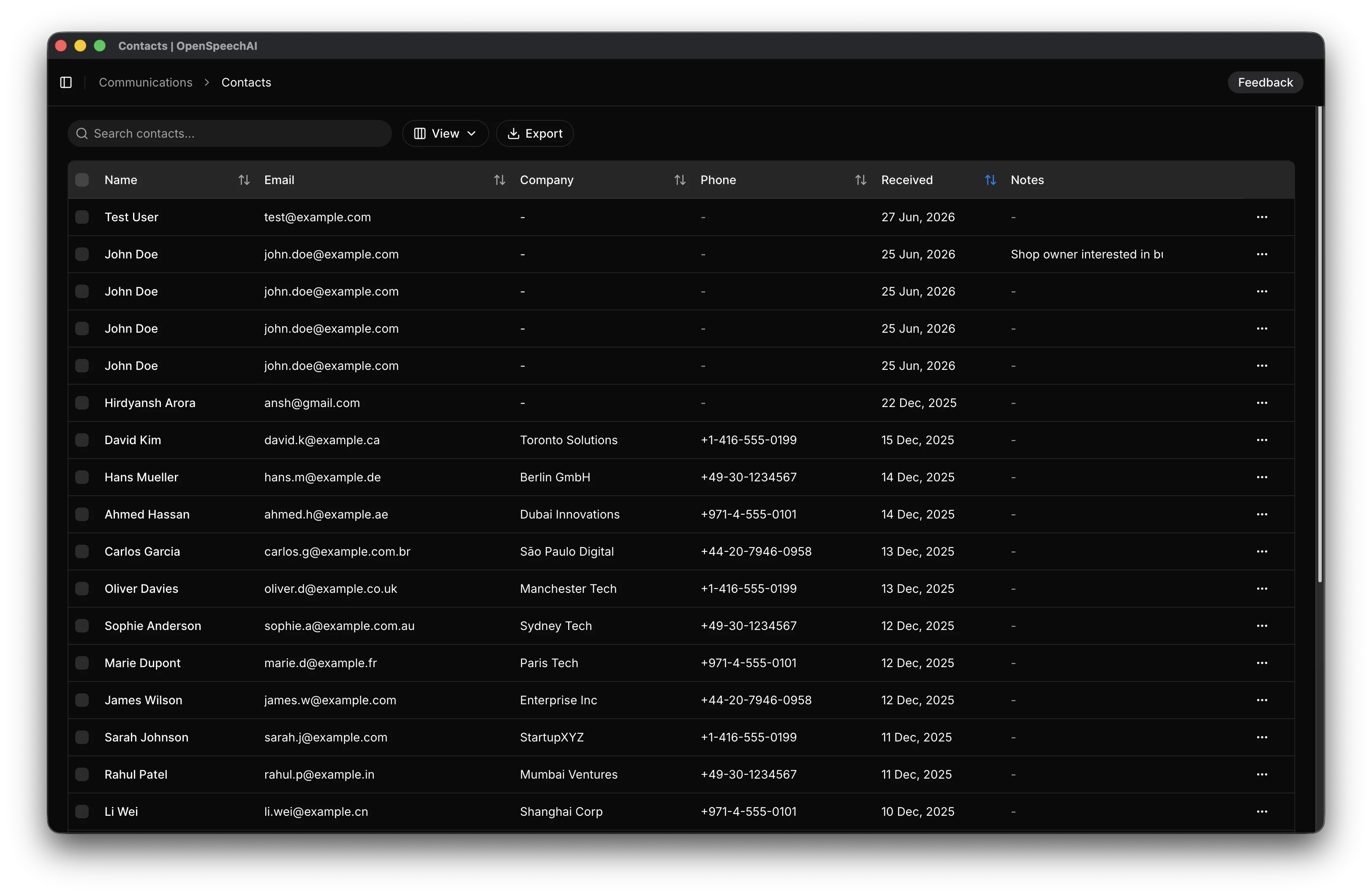Click the window title Contacts | OpenSpeechAI
The height and width of the screenshot is (896, 1372).
tap(188, 46)
